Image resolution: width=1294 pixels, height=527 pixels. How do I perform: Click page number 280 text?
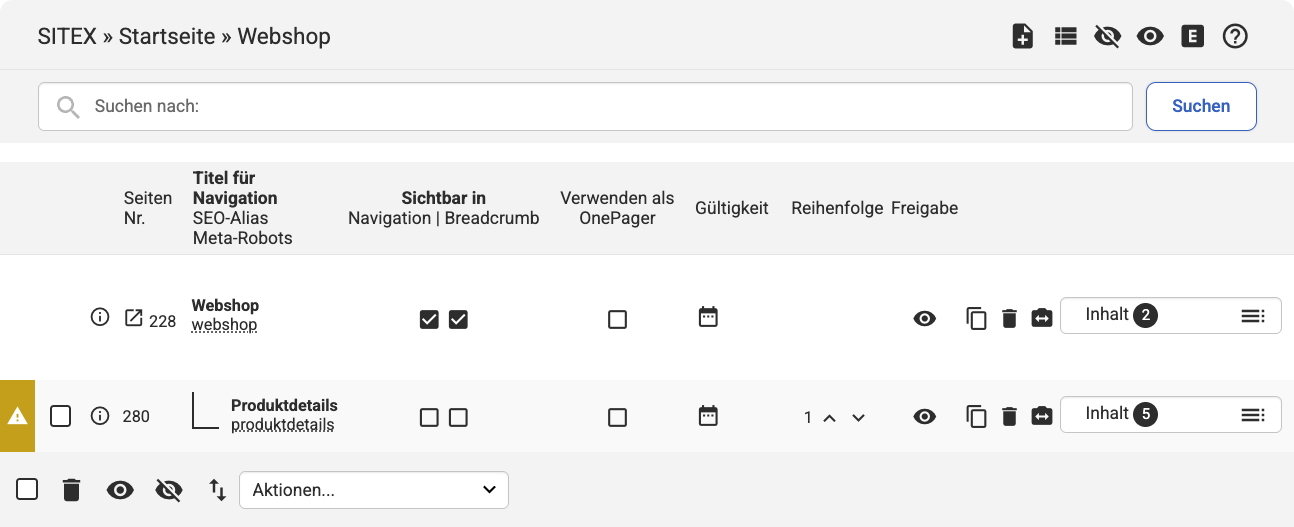tap(136, 417)
